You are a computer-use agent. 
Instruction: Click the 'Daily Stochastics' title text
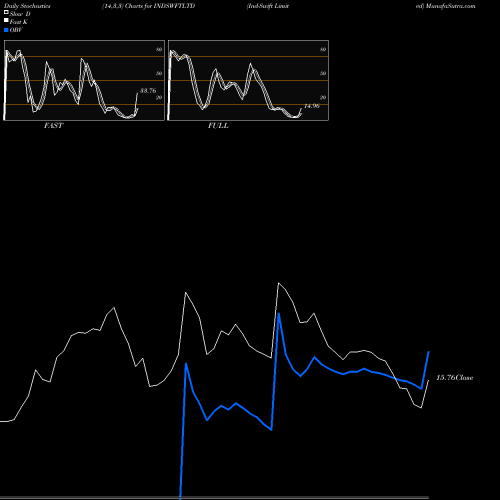[x=27, y=6]
